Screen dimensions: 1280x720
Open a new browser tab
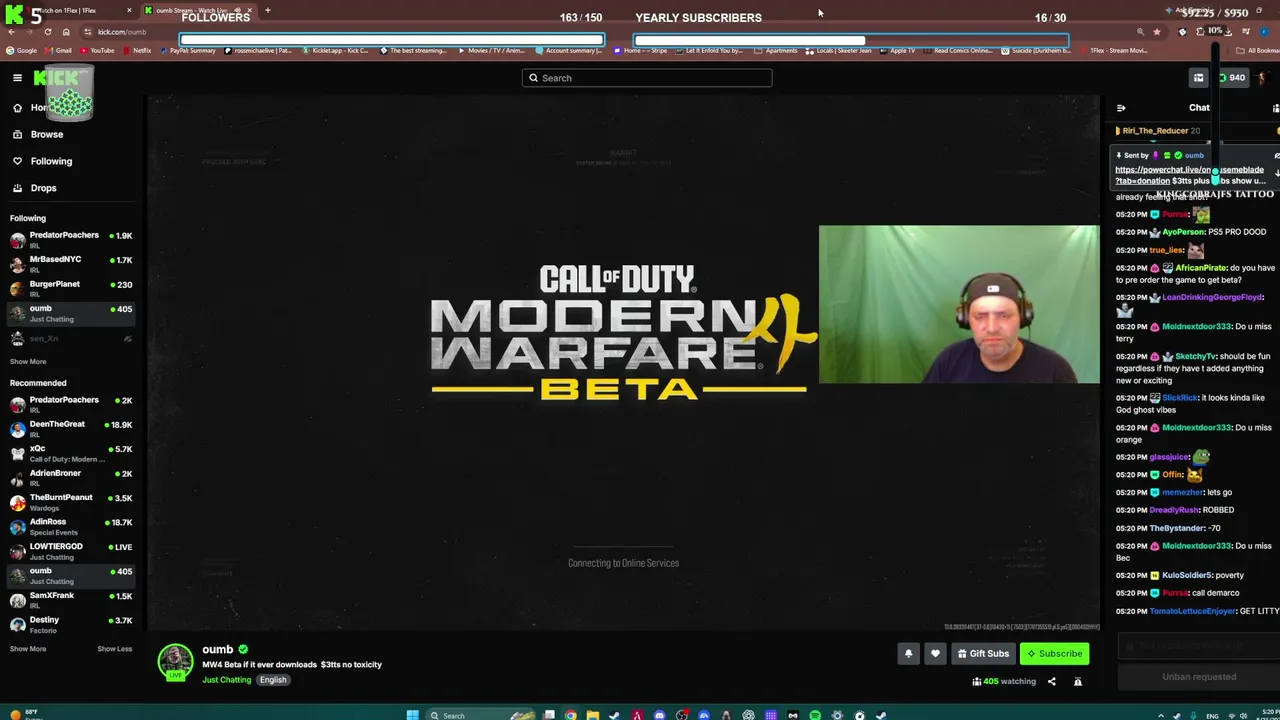point(267,10)
